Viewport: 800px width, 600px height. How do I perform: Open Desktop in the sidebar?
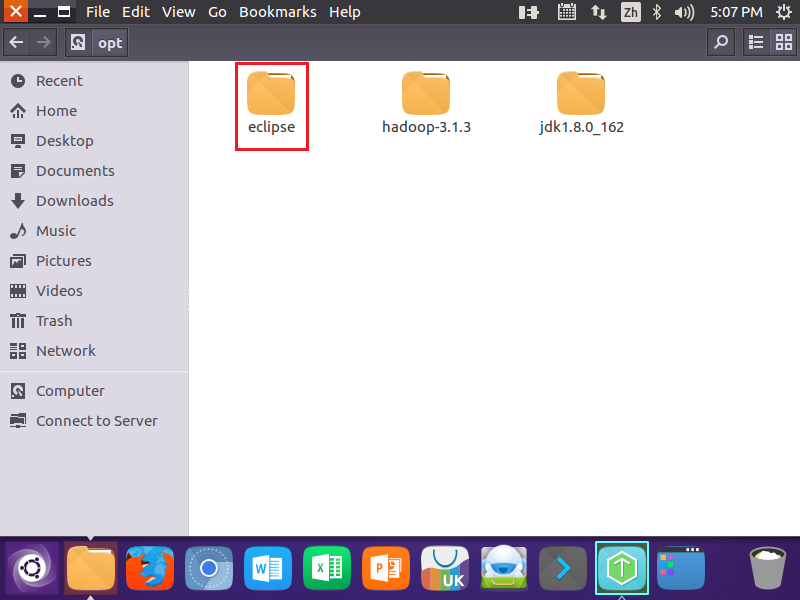tap(94, 141)
